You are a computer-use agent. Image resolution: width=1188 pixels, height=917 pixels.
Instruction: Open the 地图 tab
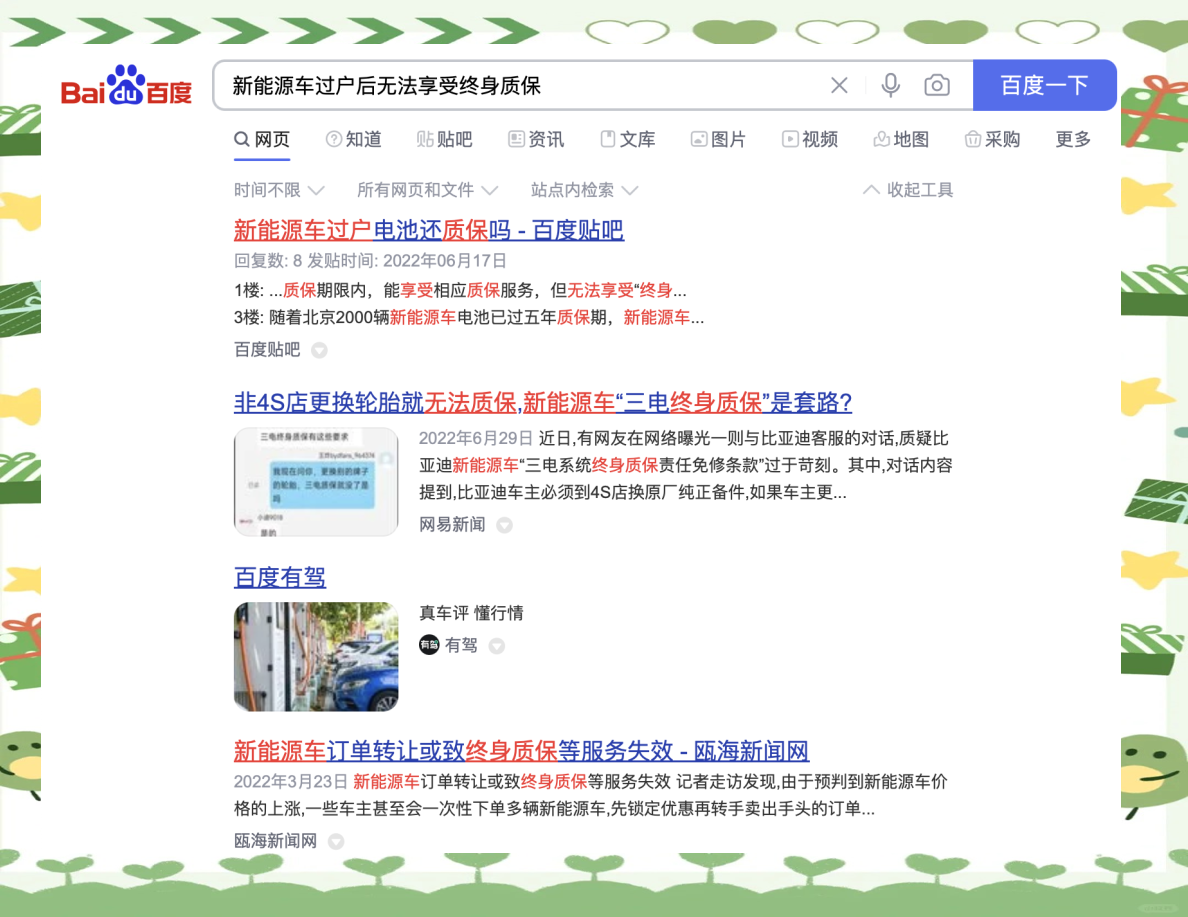tap(901, 139)
